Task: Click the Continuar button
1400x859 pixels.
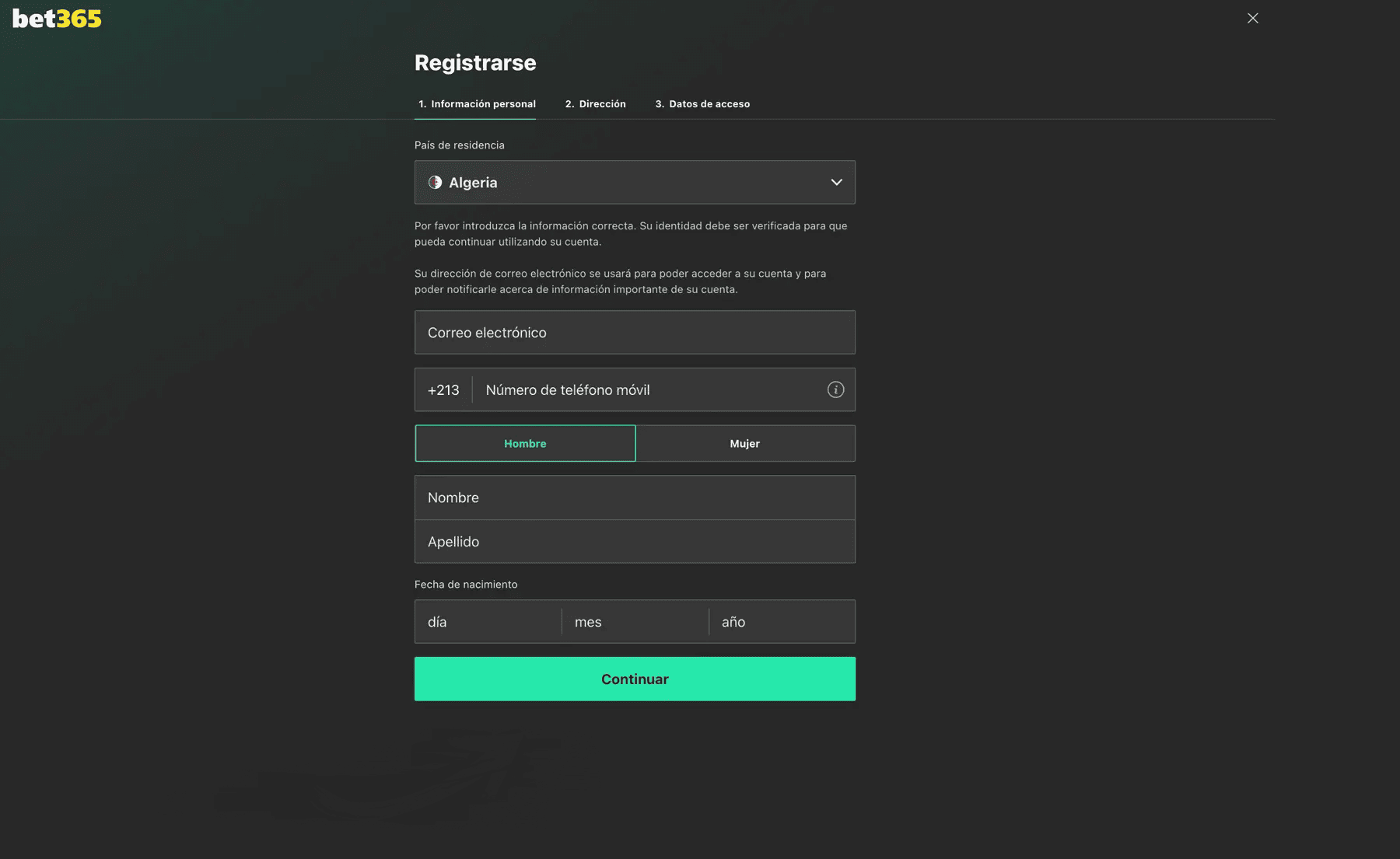Action: point(635,679)
